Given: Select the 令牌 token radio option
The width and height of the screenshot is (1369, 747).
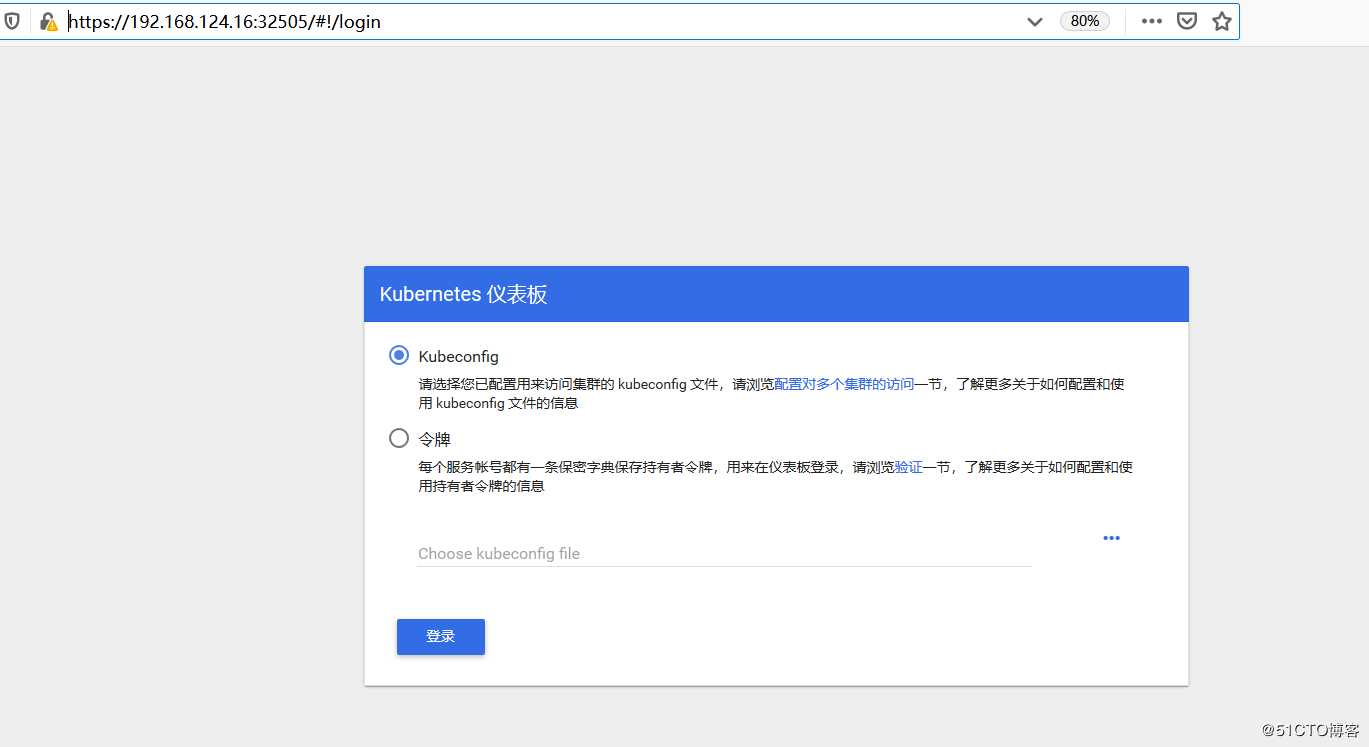Looking at the screenshot, I should tap(399, 438).
